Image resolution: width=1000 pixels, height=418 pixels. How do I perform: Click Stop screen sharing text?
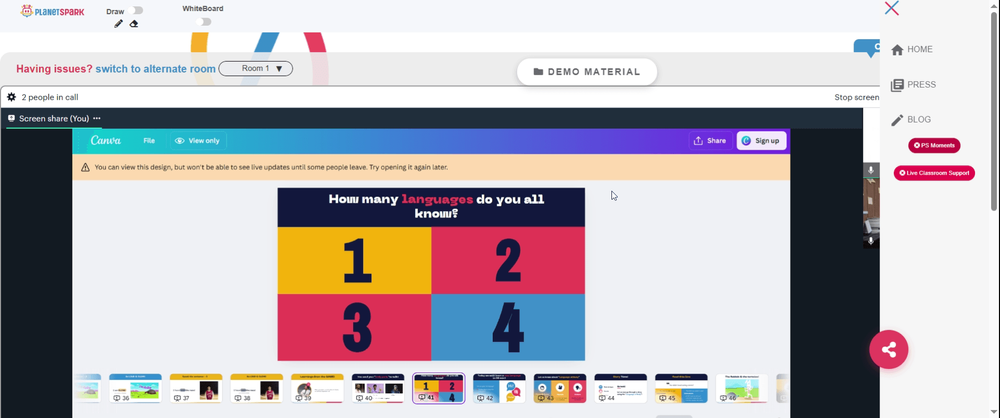tap(857, 98)
